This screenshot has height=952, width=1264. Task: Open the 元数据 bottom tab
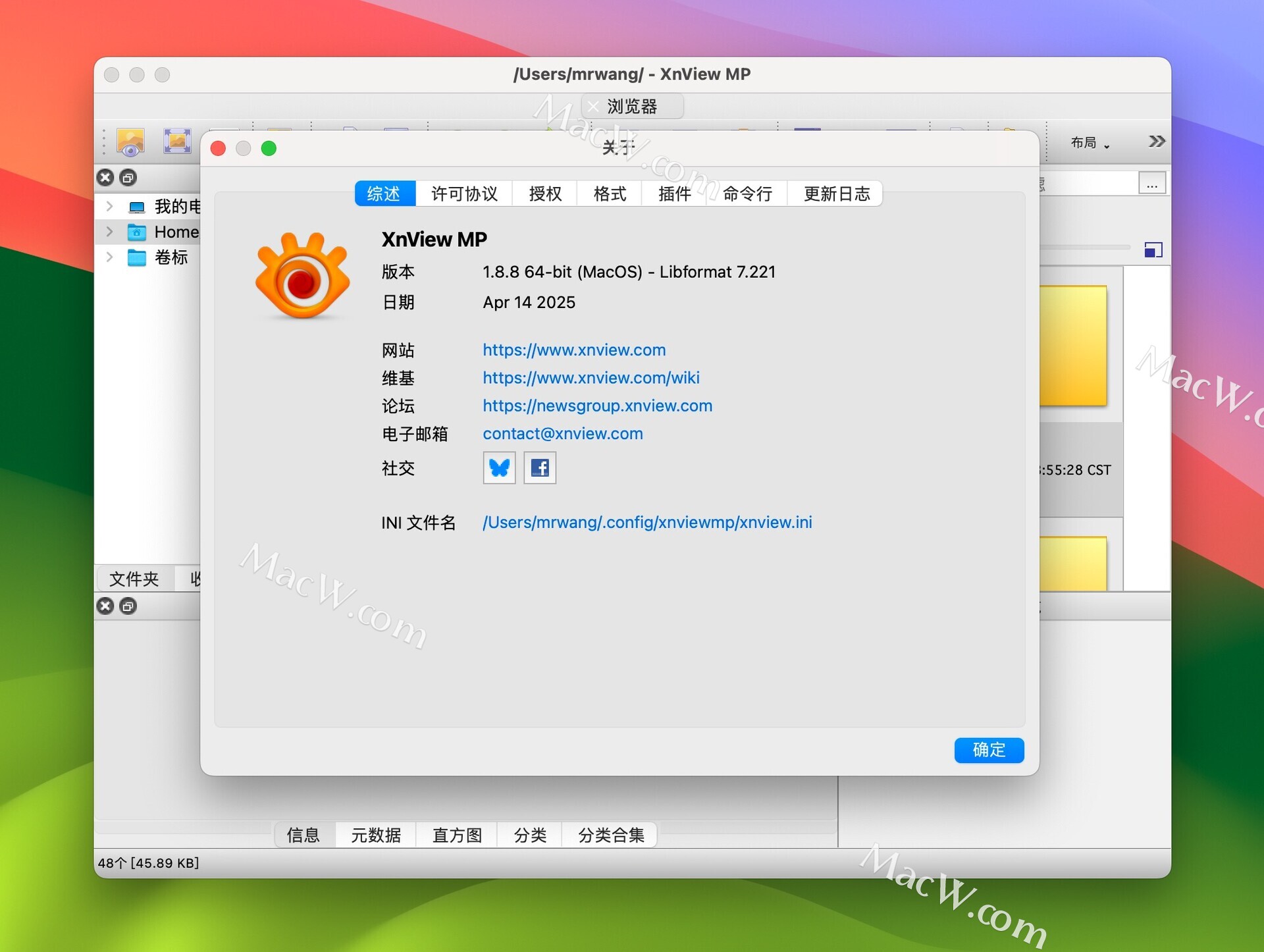pyautogui.click(x=376, y=835)
